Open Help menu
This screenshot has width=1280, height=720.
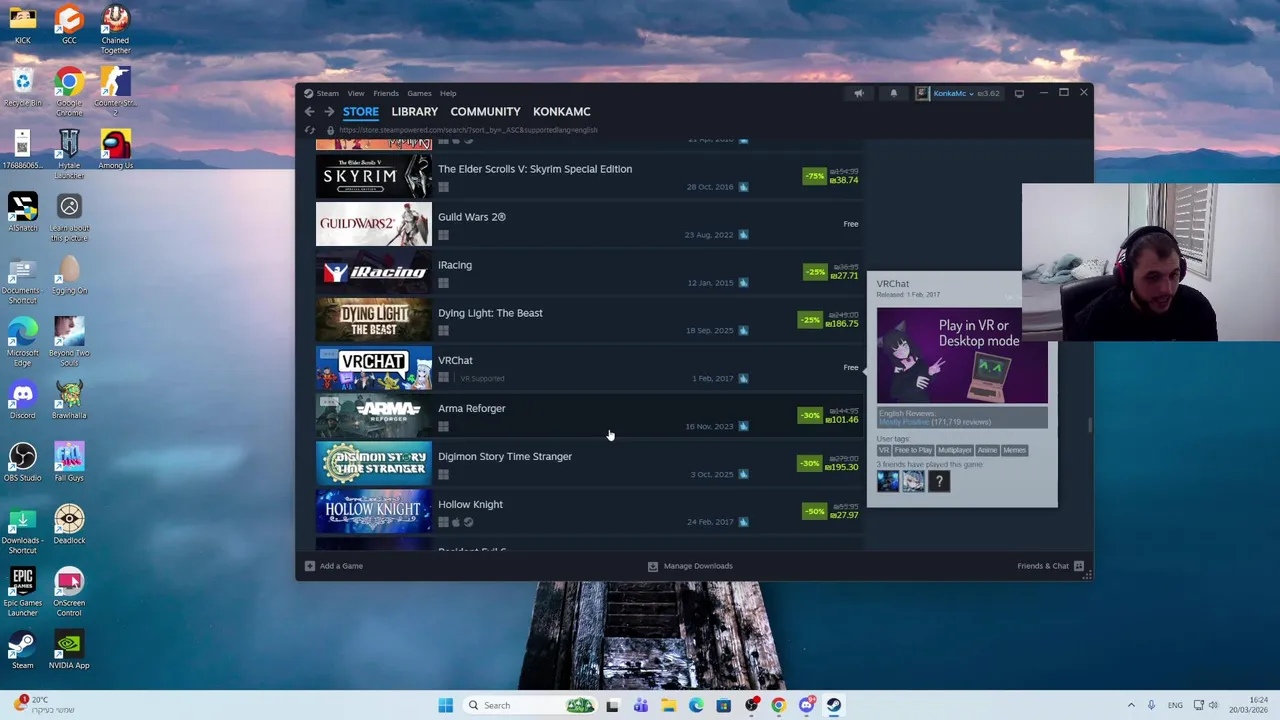pyautogui.click(x=448, y=93)
